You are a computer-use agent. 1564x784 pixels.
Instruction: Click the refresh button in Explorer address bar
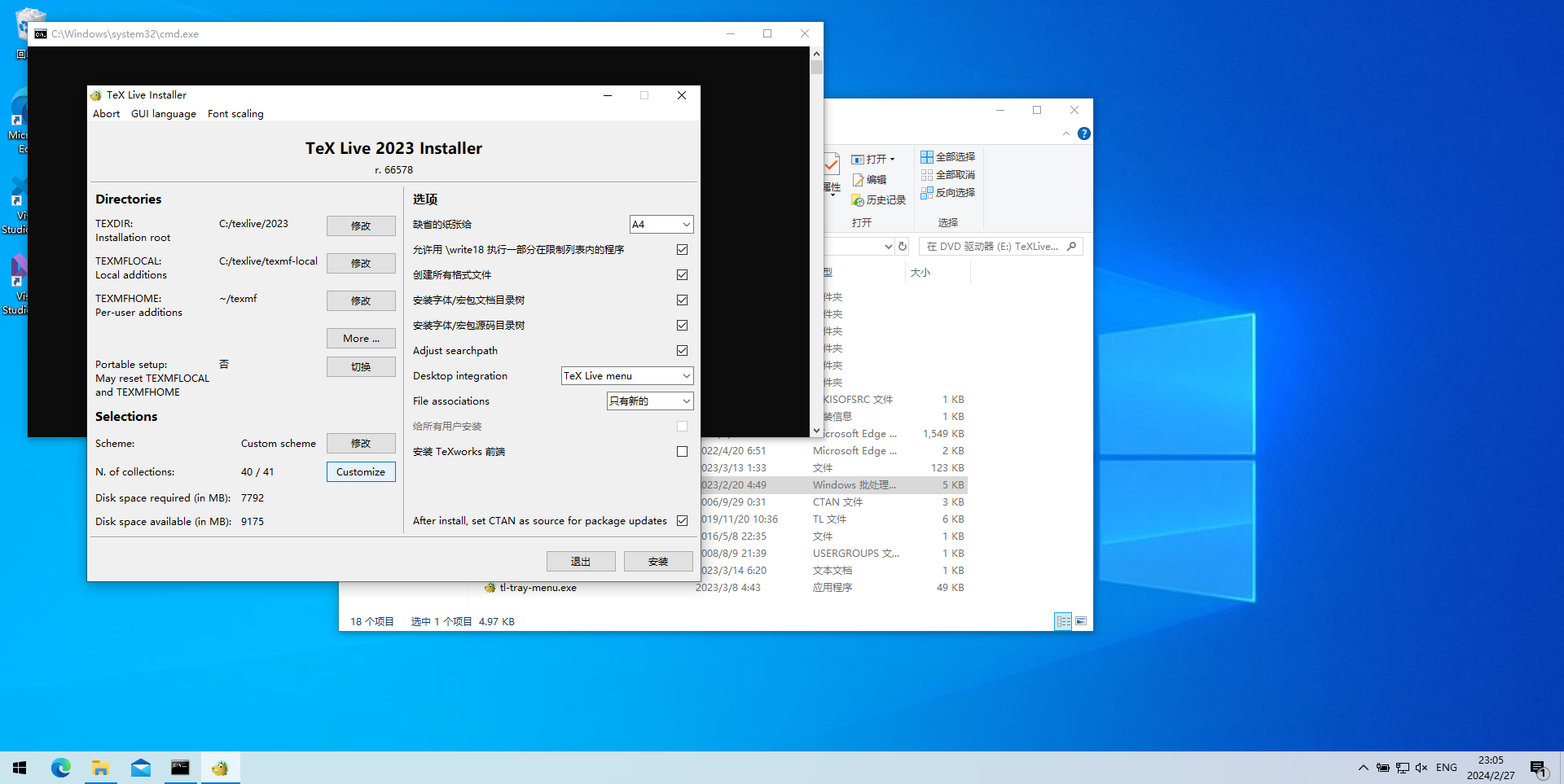tap(903, 247)
